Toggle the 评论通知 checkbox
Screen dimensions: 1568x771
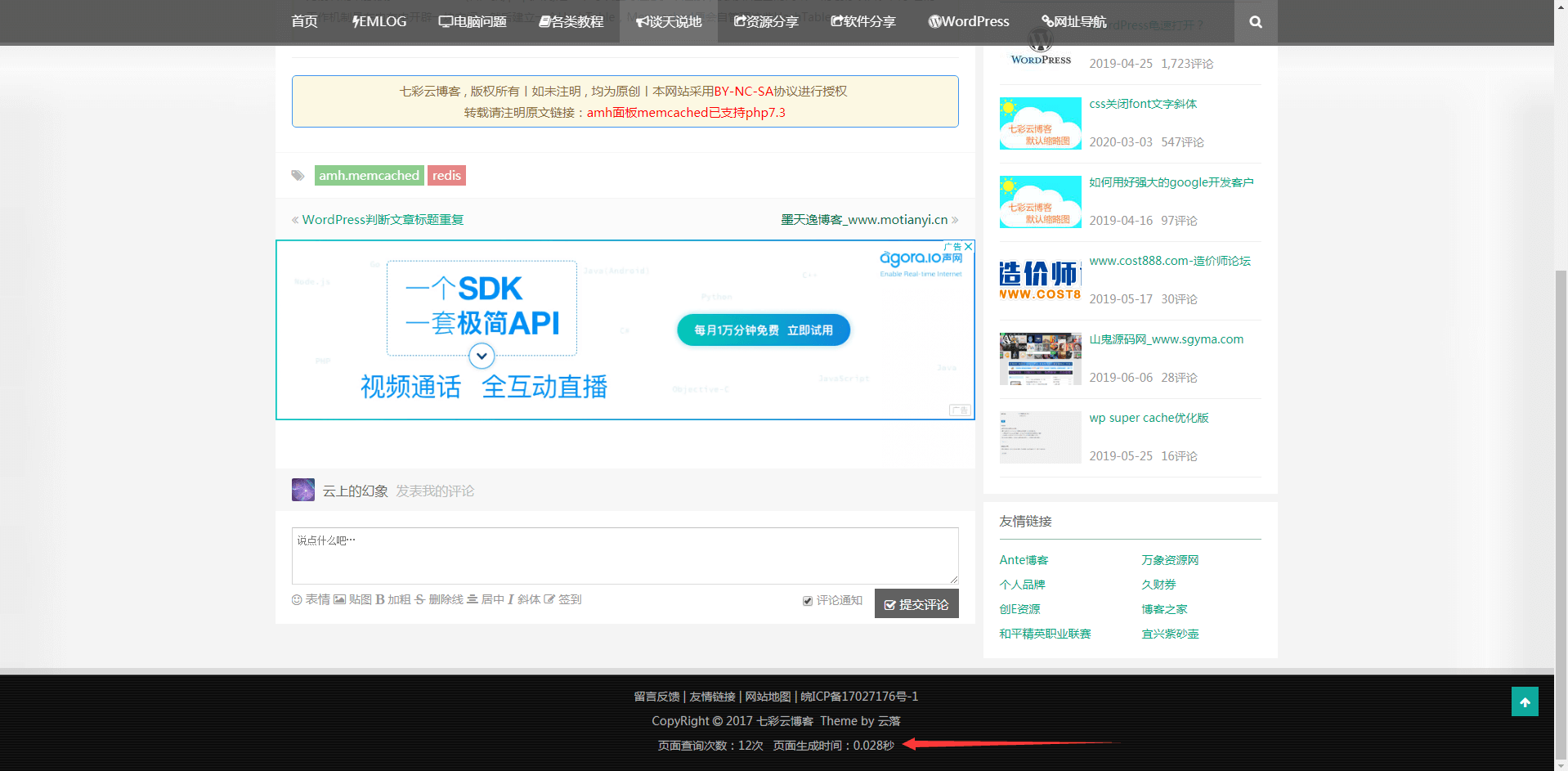tap(808, 601)
